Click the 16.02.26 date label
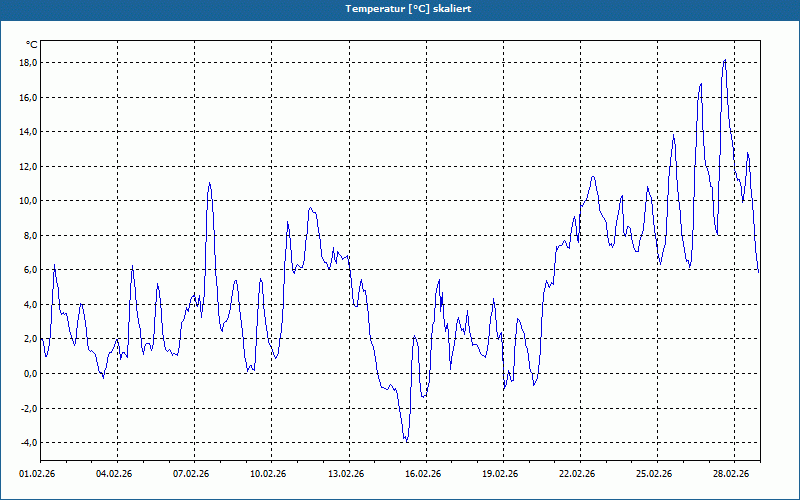The width and height of the screenshot is (800, 500). (x=423, y=474)
